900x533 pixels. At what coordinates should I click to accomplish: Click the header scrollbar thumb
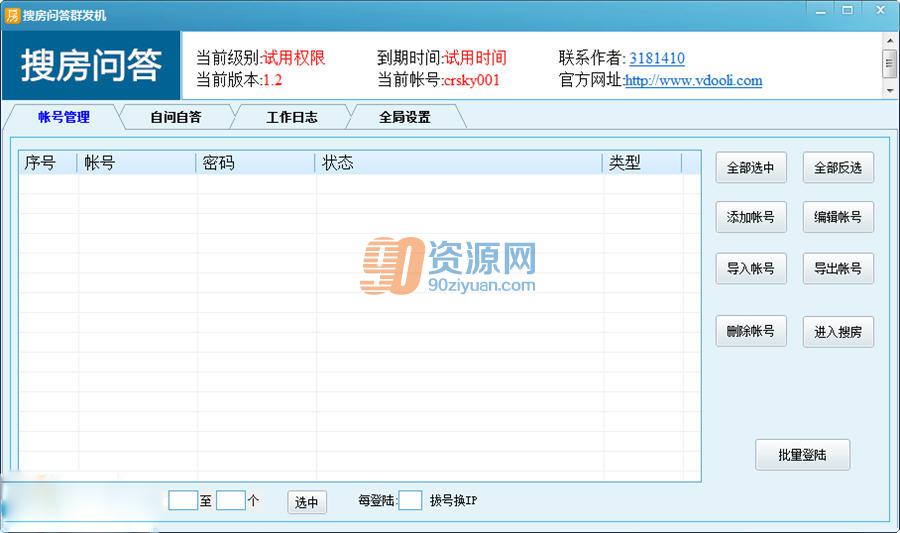[x=890, y=64]
